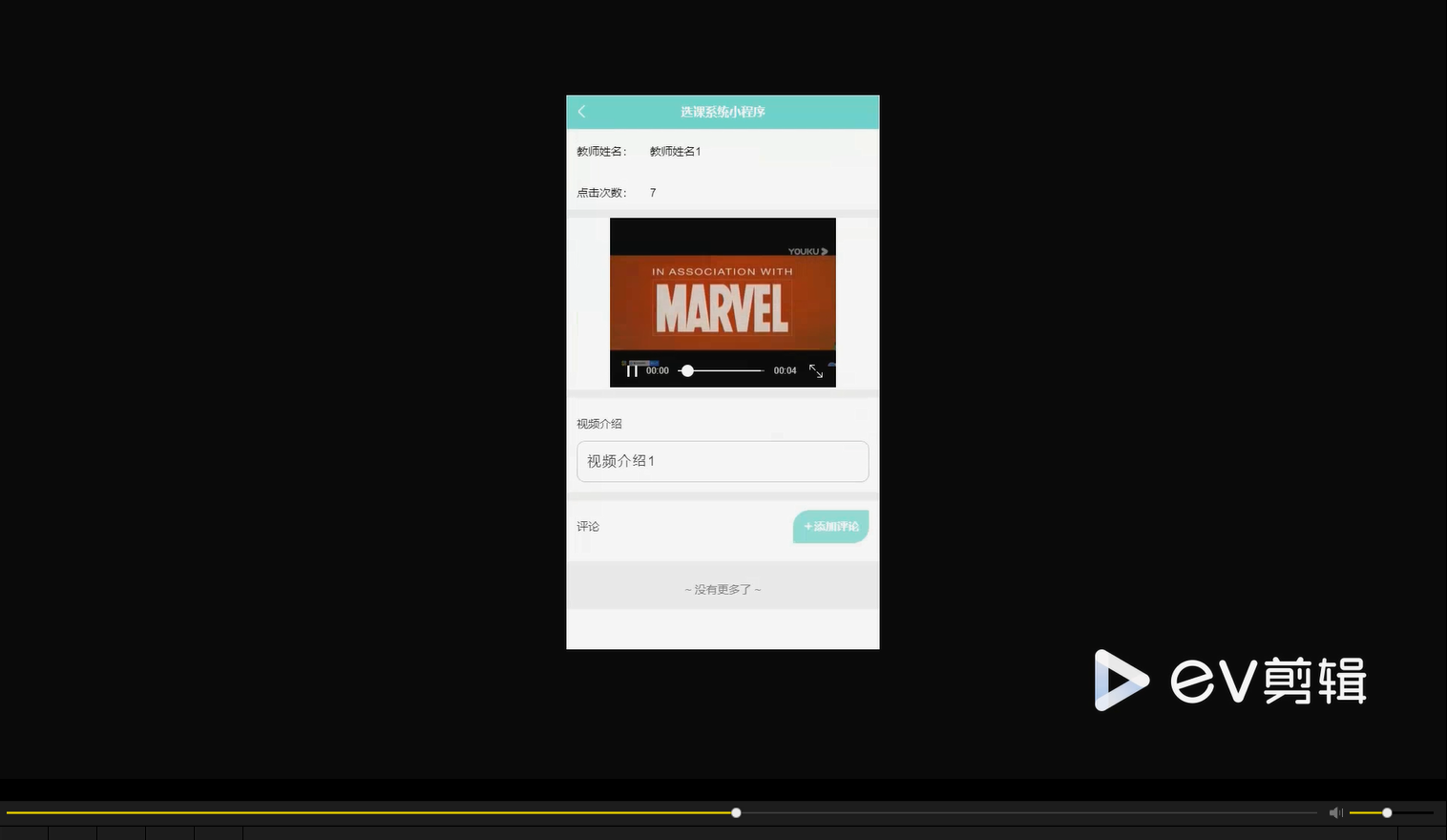Pause the embedded Marvel video
This screenshot has height=840, width=1447.
[632, 370]
